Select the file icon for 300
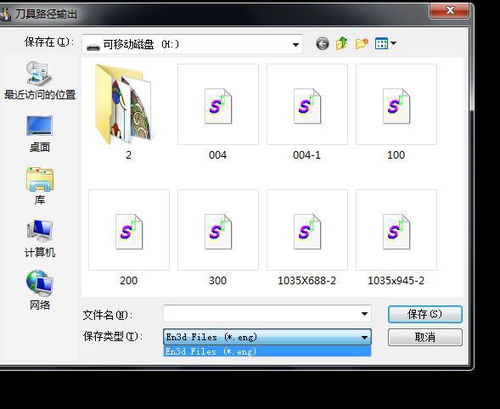This screenshot has width=500, height=409. pos(218,232)
